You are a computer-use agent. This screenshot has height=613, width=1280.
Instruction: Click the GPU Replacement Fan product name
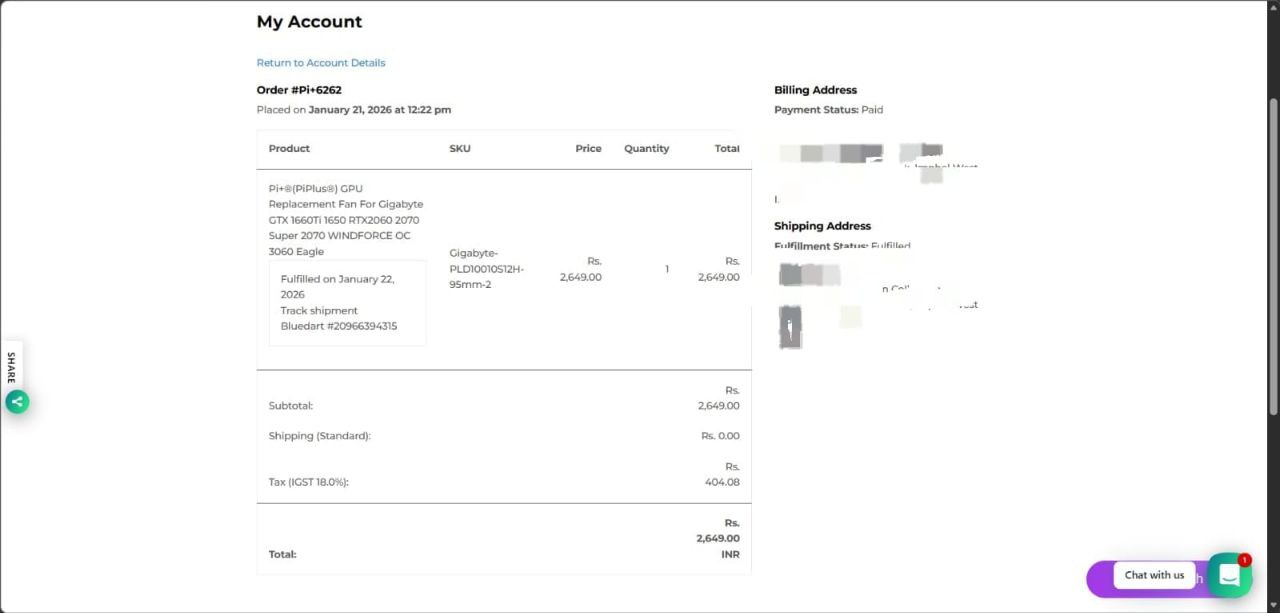point(345,220)
